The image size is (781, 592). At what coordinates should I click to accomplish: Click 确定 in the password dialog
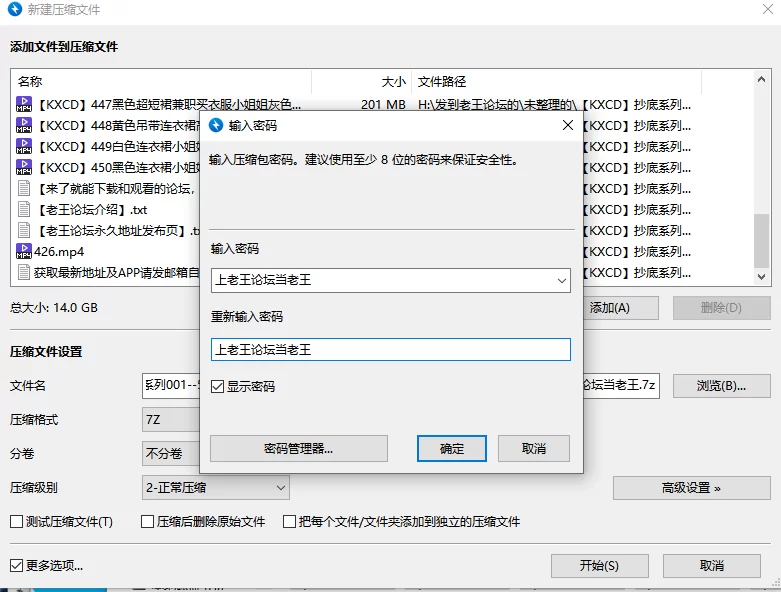[452, 449]
